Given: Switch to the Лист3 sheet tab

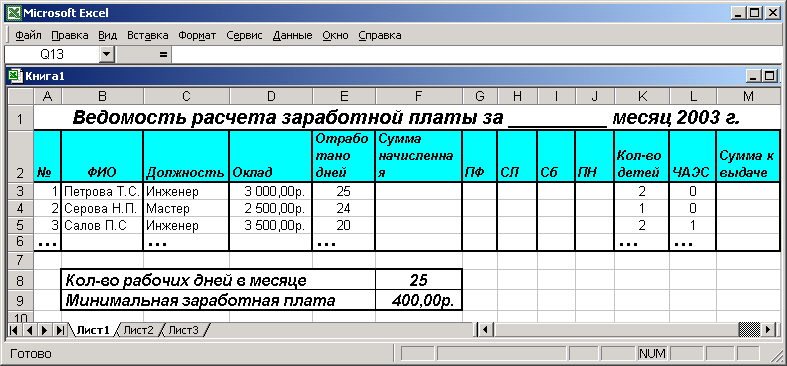Looking at the screenshot, I should pyautogui.click(x=183, y=330).
